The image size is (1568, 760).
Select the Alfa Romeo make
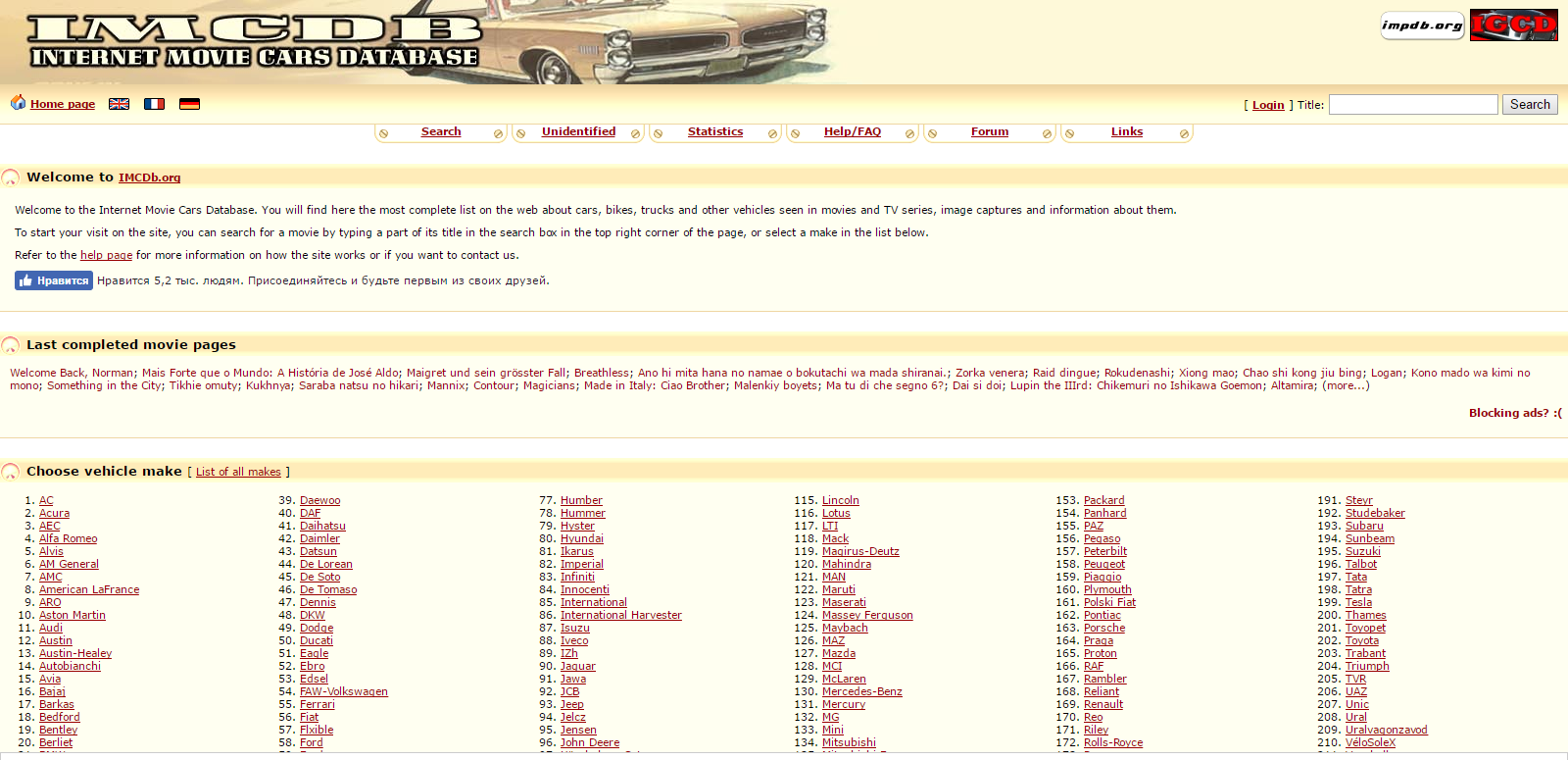(69, 538)
